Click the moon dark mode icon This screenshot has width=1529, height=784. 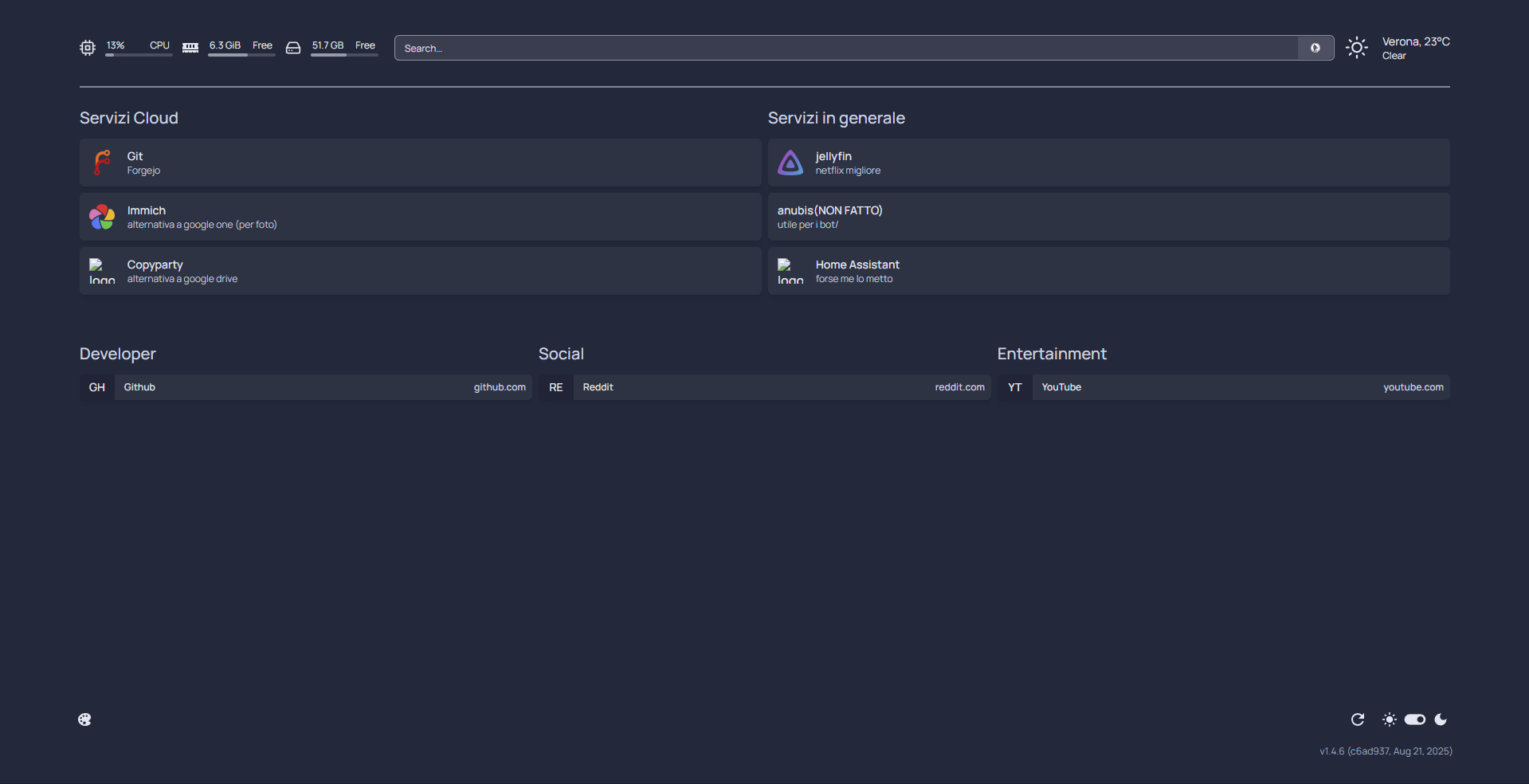click(1441, 719)
